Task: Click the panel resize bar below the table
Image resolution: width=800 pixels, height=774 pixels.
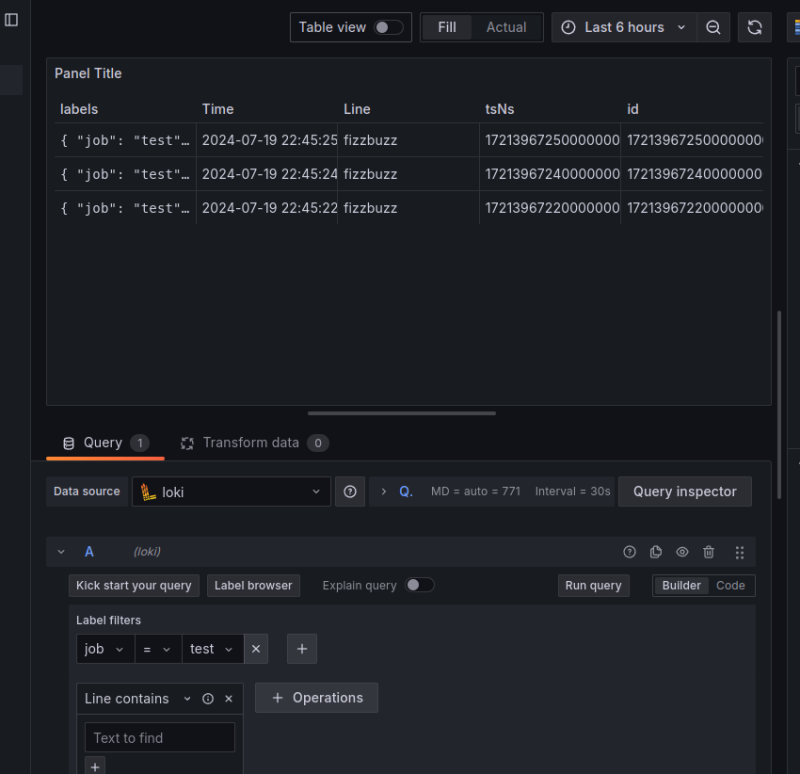Action: click(401, 413)
